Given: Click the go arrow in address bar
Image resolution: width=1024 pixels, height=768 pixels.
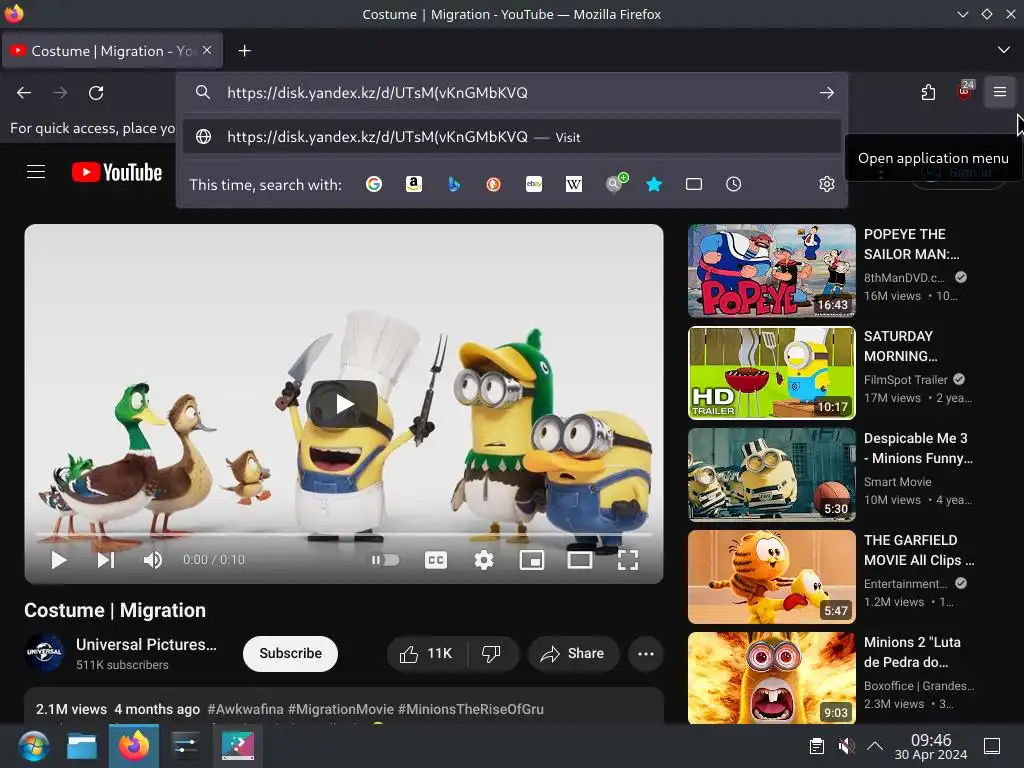Looking at the screenshot, I should (x=827, y=93).
